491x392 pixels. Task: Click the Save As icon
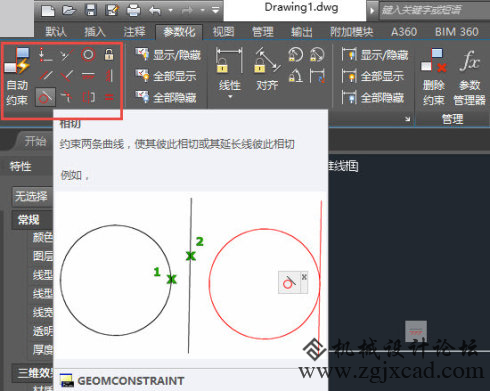click(112, 10)
